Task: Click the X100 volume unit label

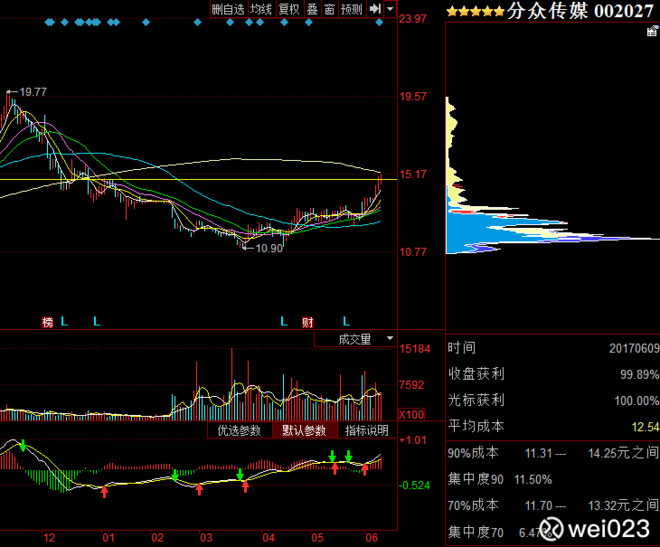Action: click(411, 414)
